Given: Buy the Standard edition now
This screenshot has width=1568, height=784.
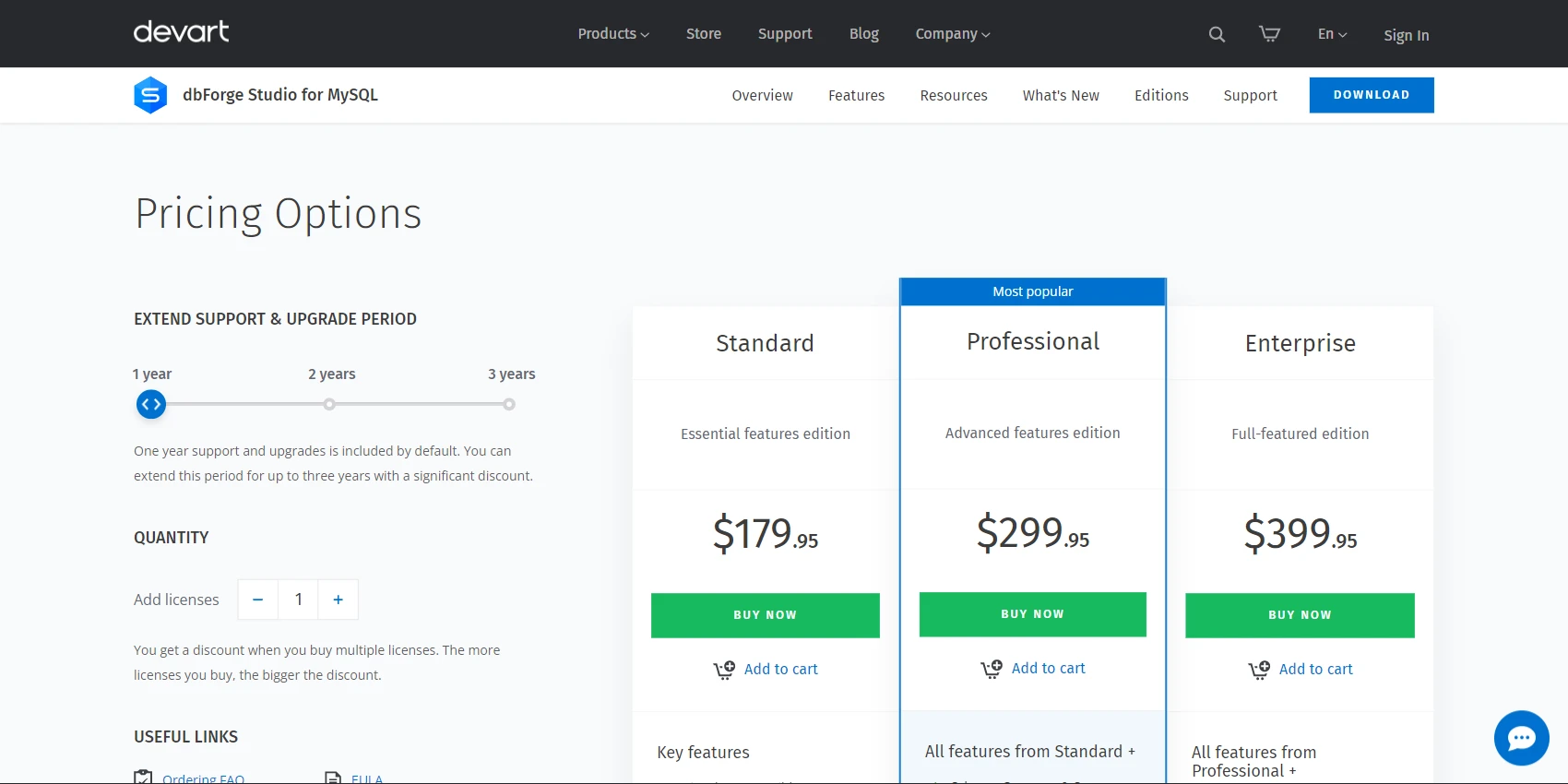Looking at the screenshot, I should pyautogui.click(x=766, y=615).
